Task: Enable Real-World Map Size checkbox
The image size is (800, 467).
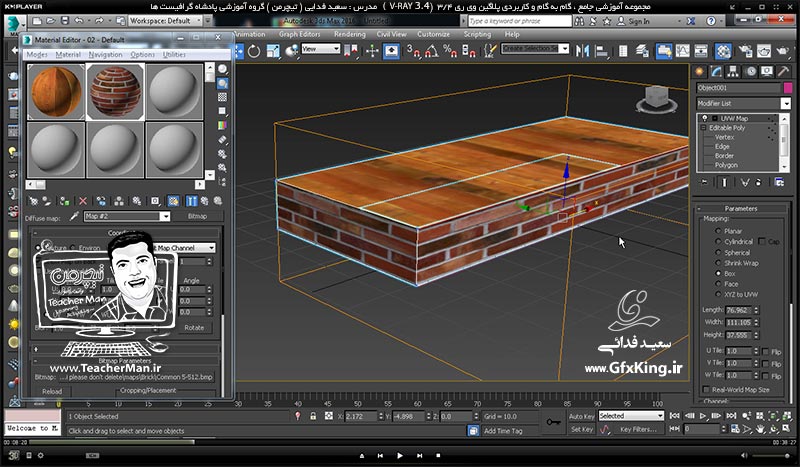Action: click(x=706, y=389)
